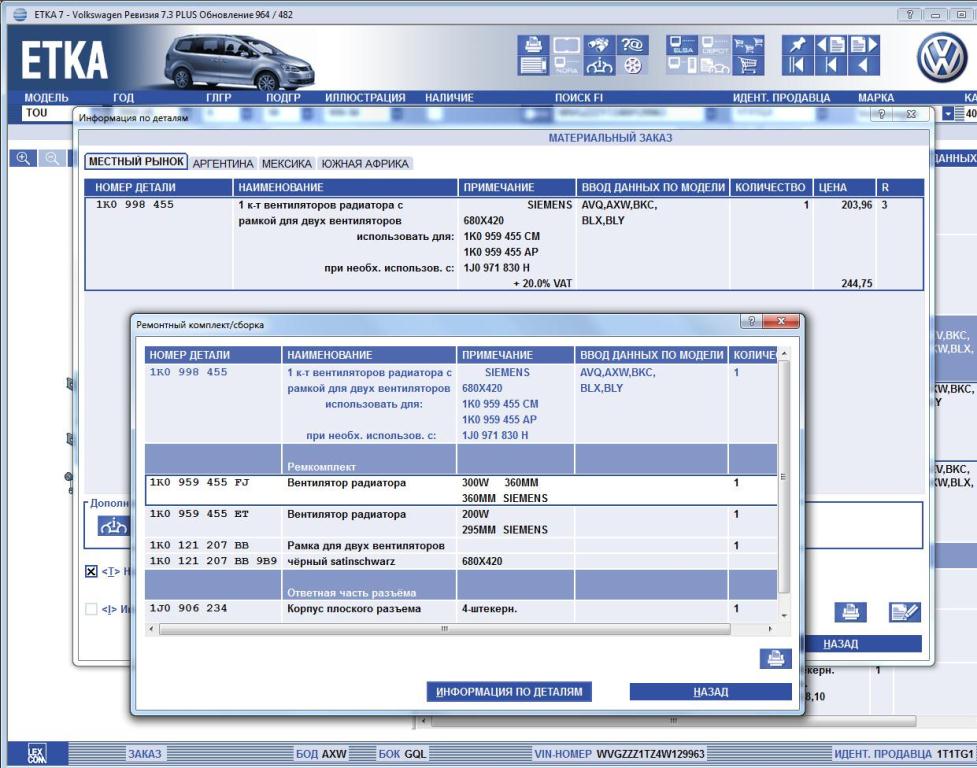This screenshot has width=977, height=768.
Task: Click the pushpin icon in toolbar
Action: (798, 45)
